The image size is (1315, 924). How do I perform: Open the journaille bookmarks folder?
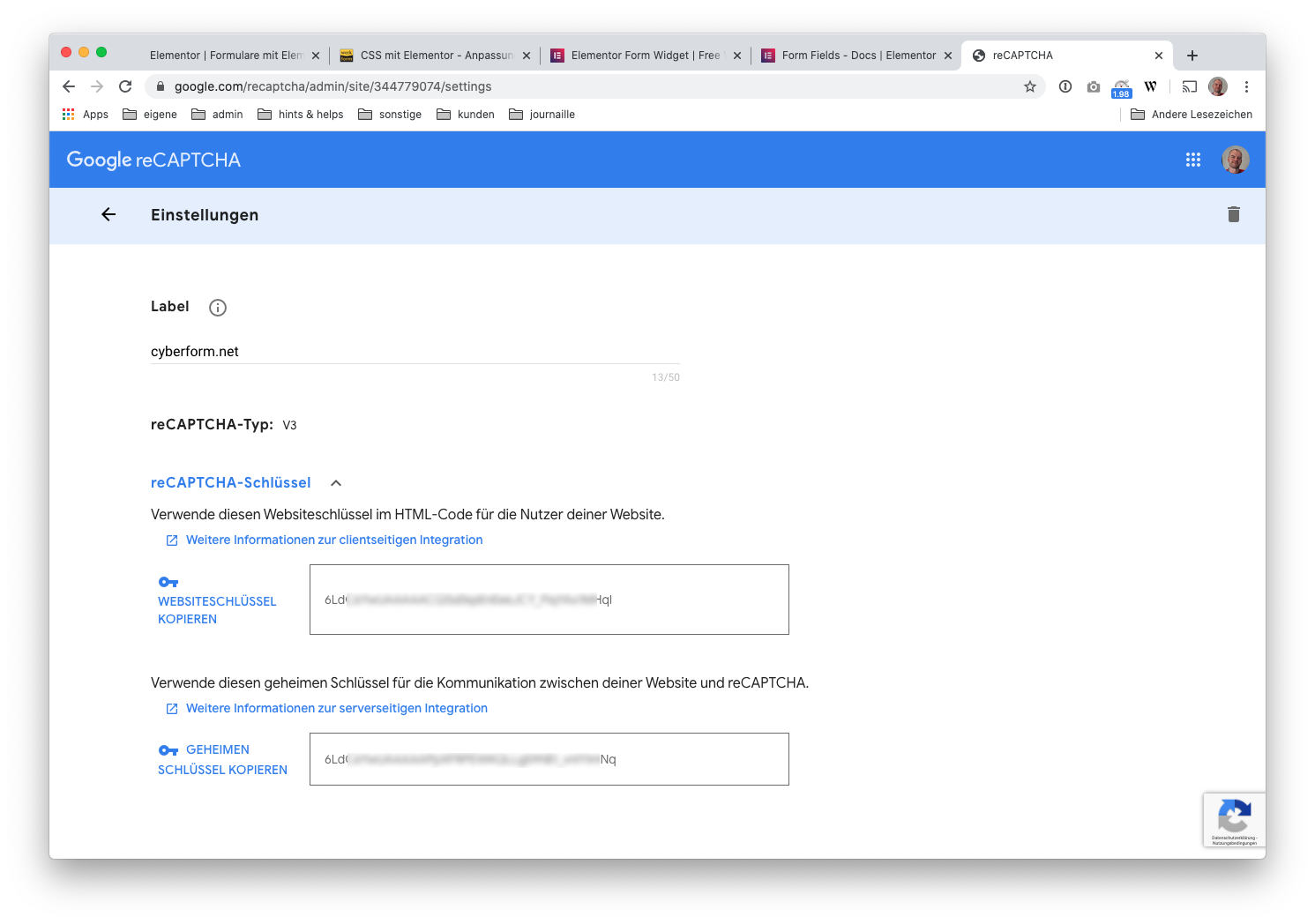click(542, 115)
